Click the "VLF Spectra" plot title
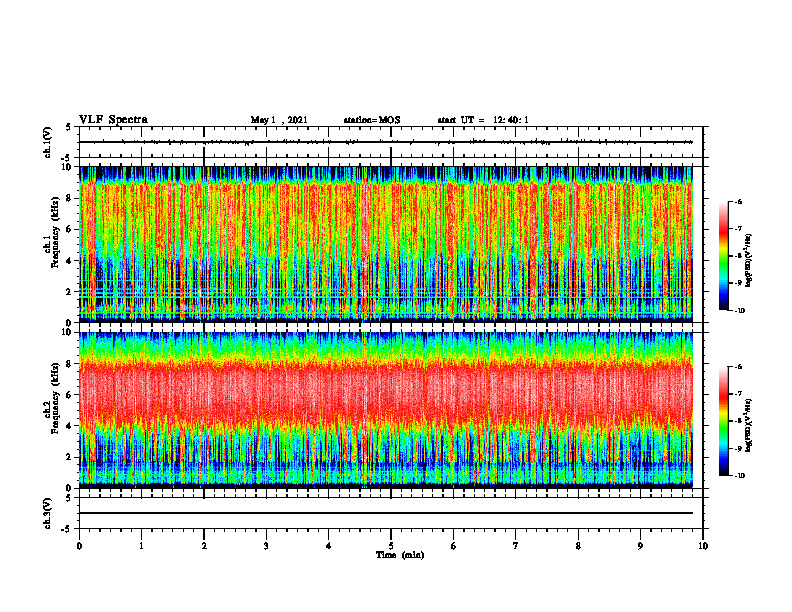The height and width of the screenshot is (612, 792). pyautogui.click(x=113, y=120)
